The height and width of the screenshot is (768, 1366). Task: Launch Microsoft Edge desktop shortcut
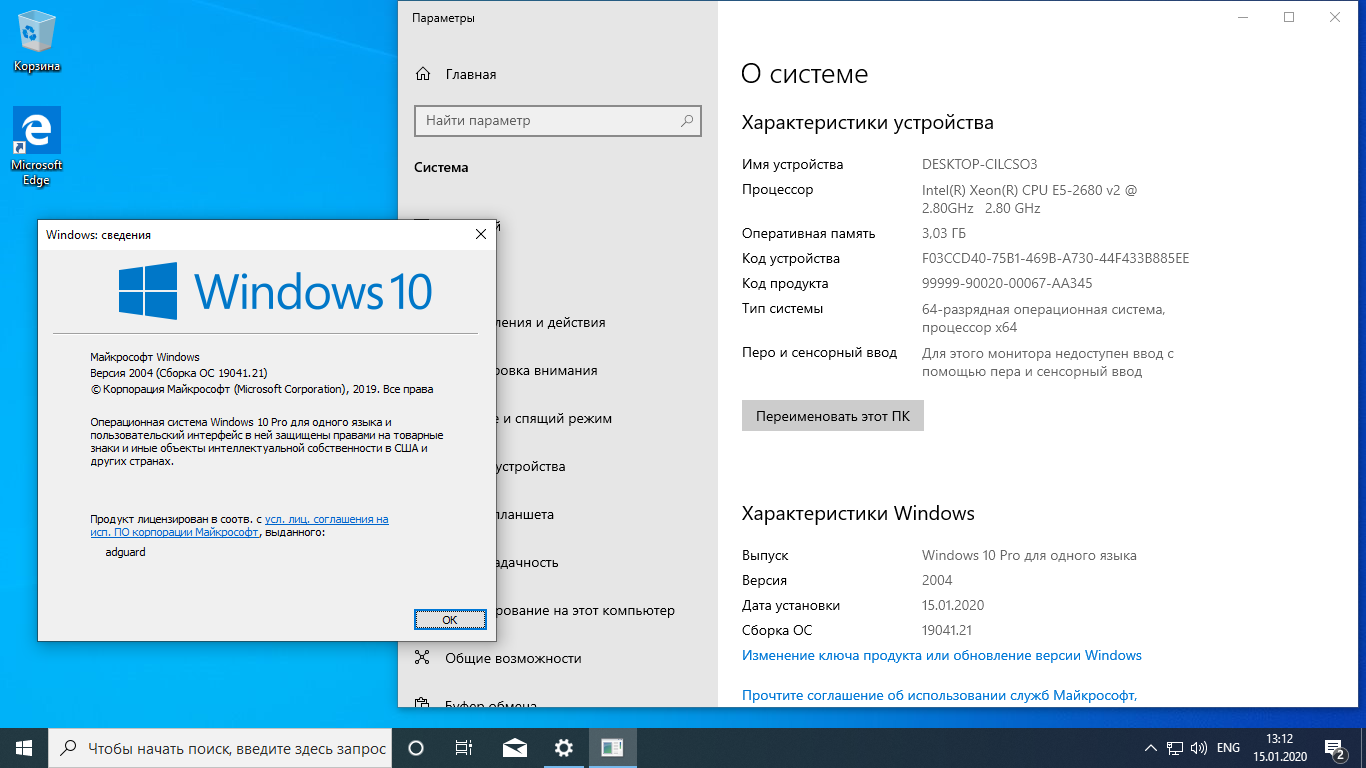(37, 147)
